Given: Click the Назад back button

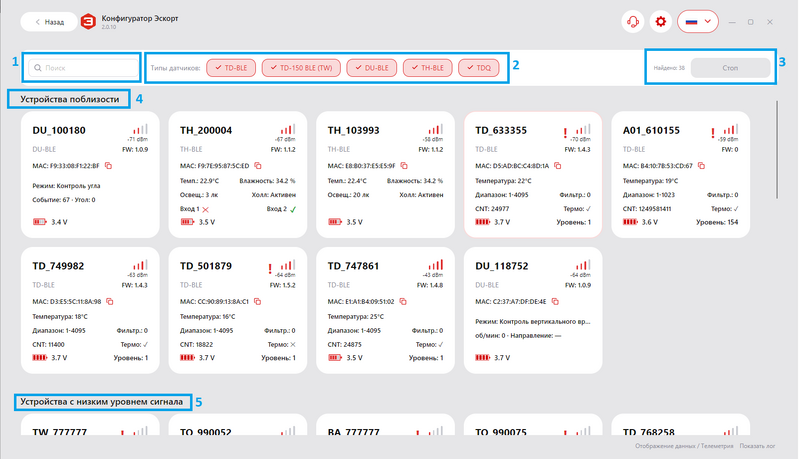Looking at the screenshot, I should [49, 22].
